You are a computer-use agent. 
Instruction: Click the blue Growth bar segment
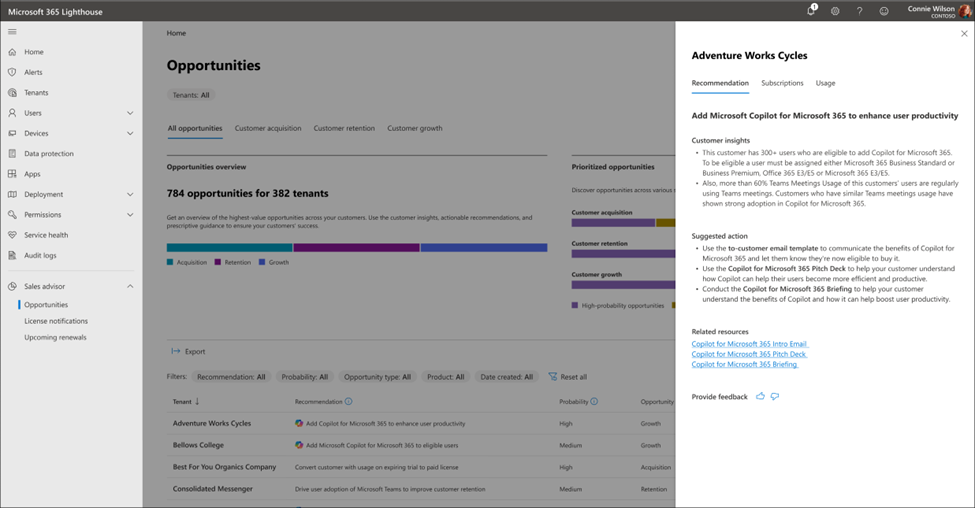(484, 247)
